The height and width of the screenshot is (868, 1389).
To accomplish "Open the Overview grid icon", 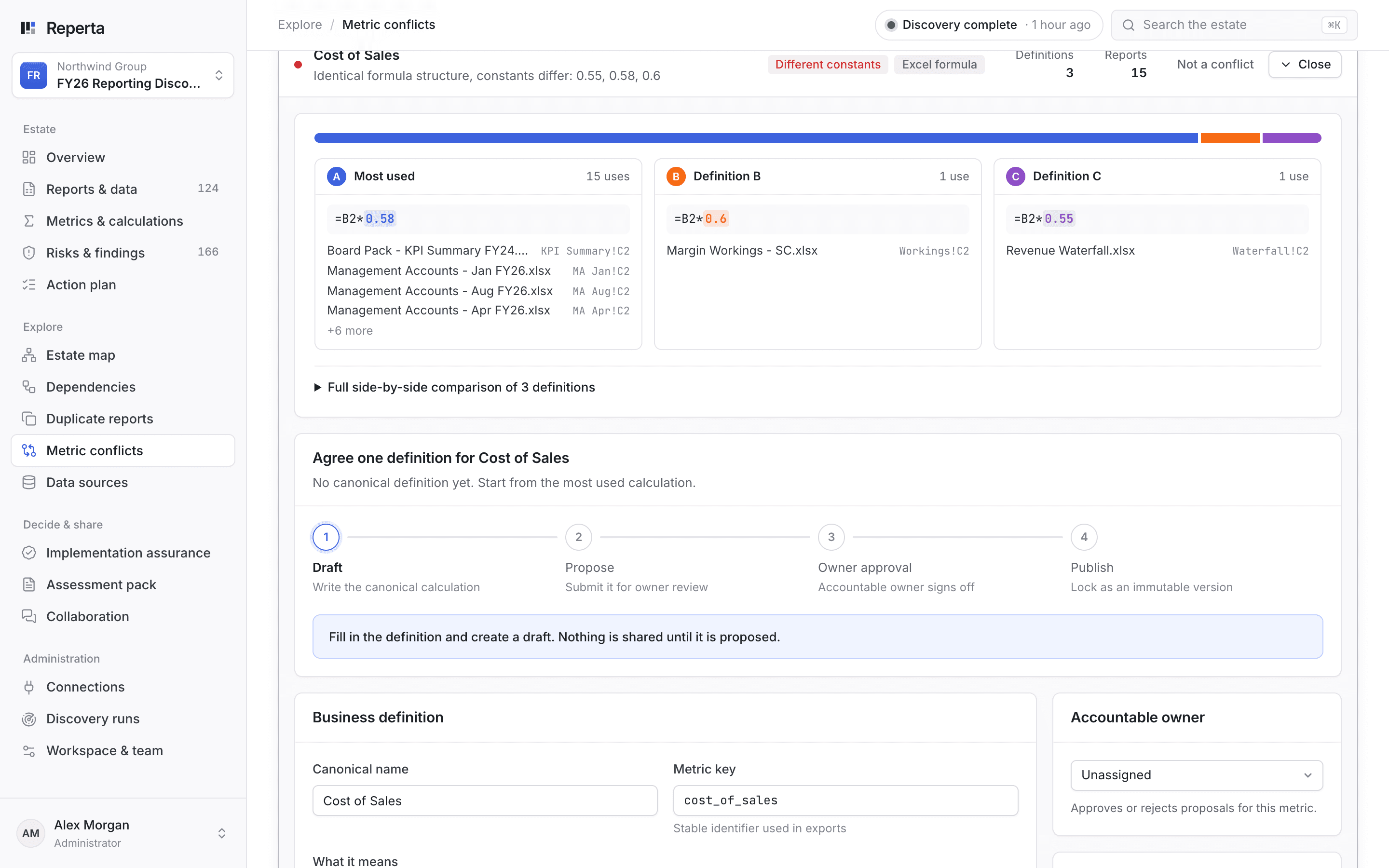I will tap(29, 157).
